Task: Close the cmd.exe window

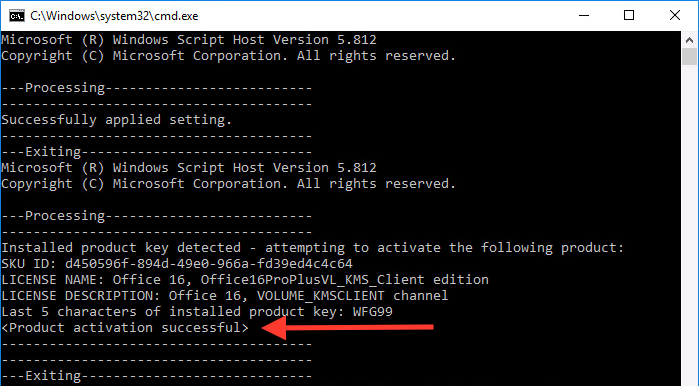Action: click(x=675, y=16)
